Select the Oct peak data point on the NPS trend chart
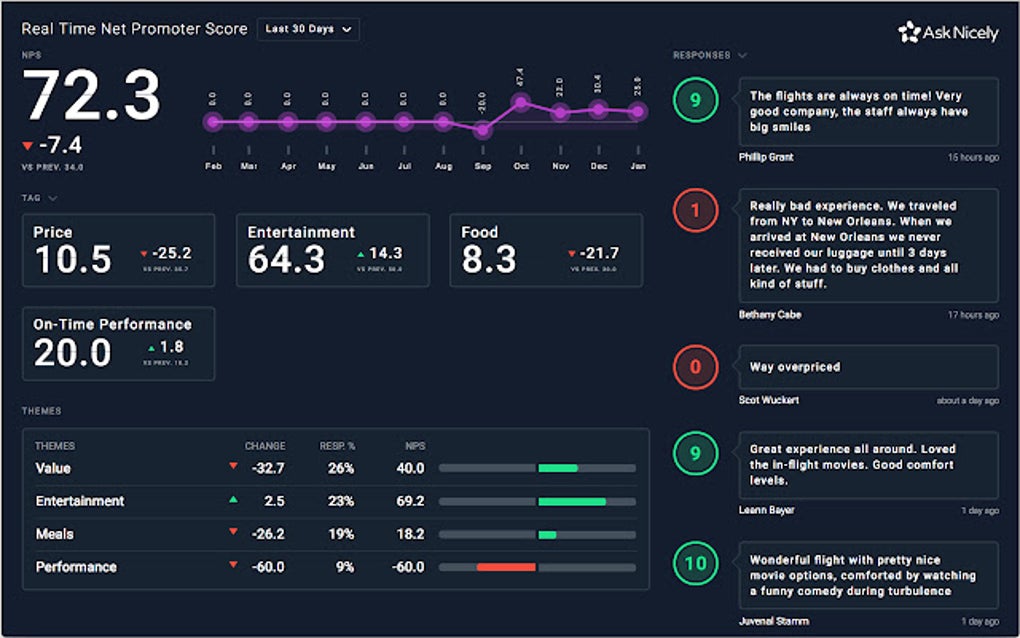This screenshot has width=1020, height=638. 521,100
